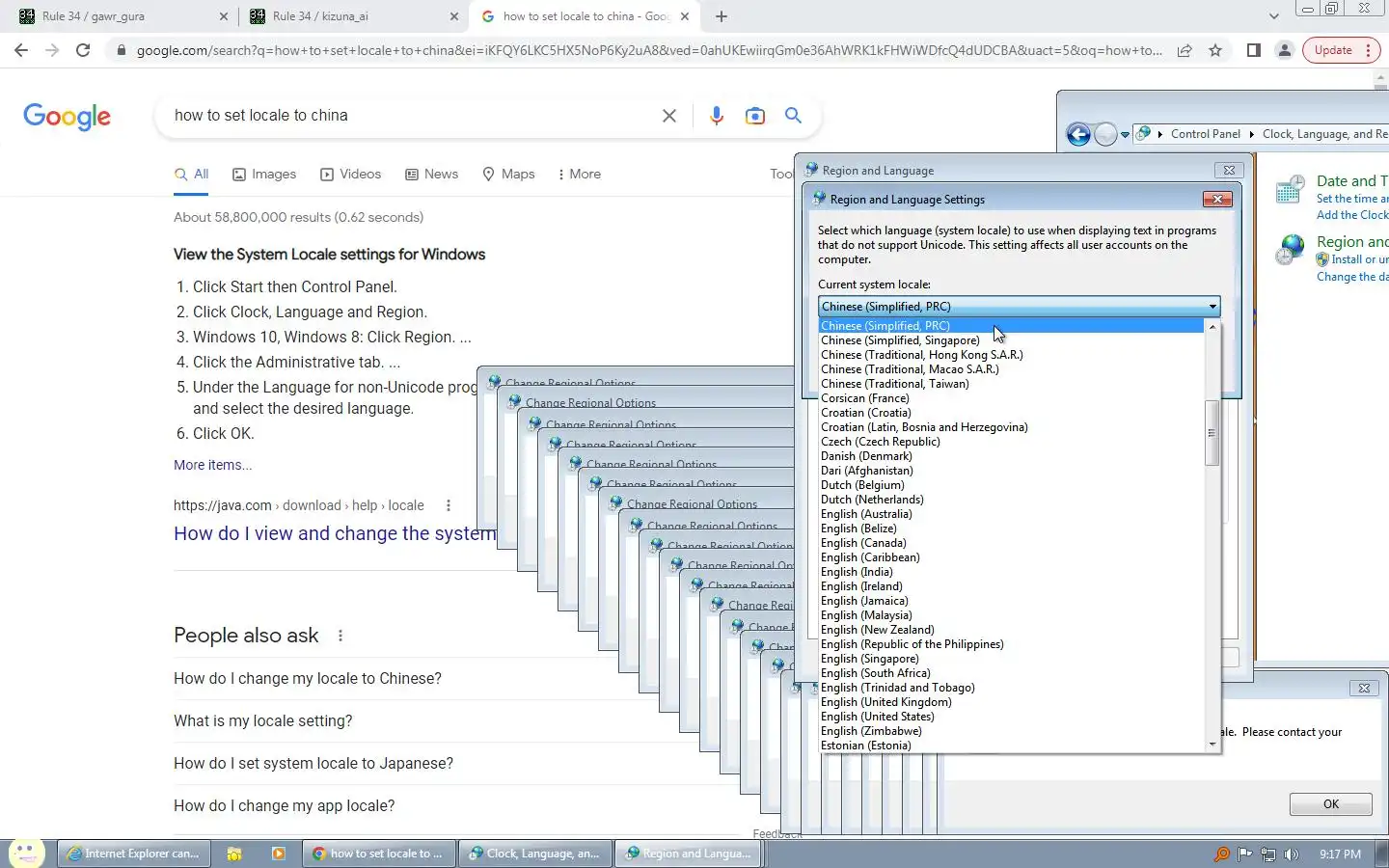The height and width of the screenshot is (868, 1389).
Task: Expand How do I set system locale to Japanese
Action: [x=313, y=764]
